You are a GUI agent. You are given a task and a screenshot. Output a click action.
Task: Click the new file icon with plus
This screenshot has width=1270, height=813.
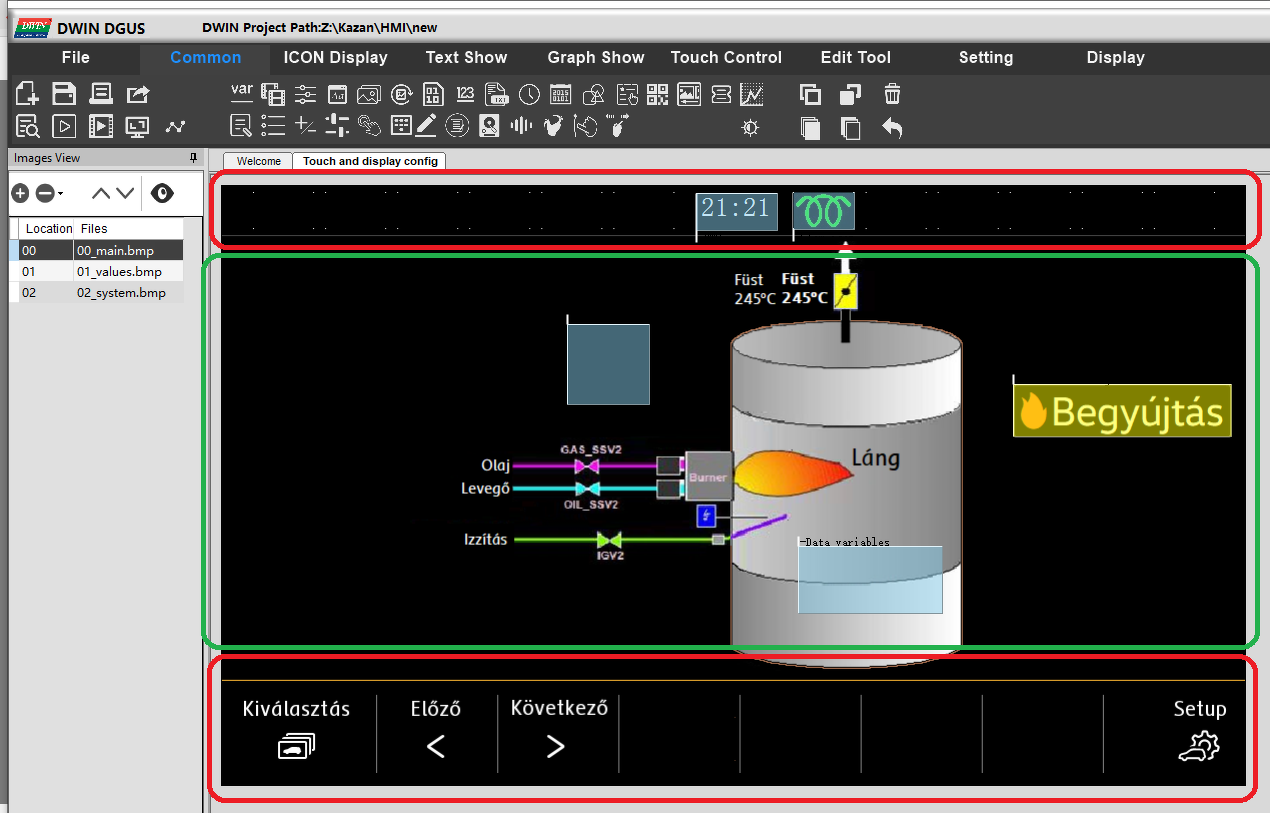(x=27, y=94)
